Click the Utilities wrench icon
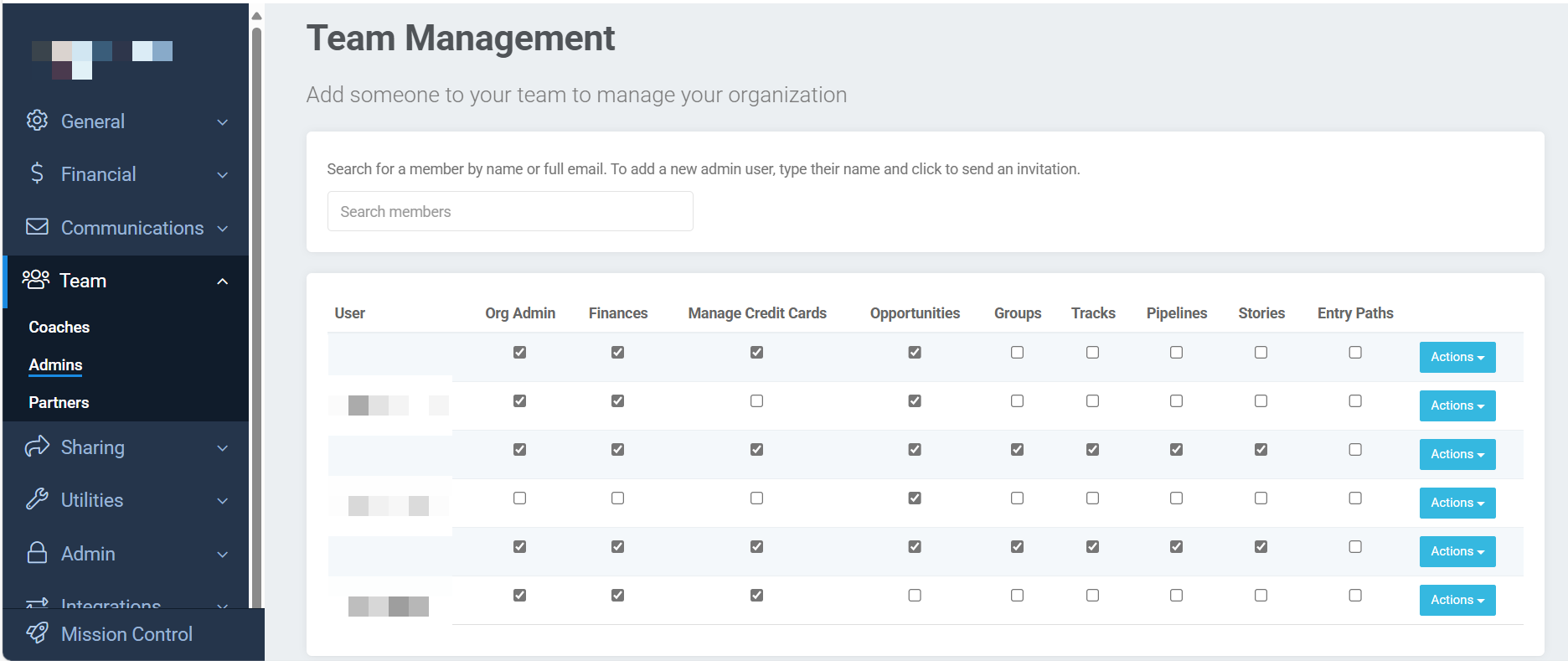Viewport: 1568px width, 661px height. [x=37, y=499]
